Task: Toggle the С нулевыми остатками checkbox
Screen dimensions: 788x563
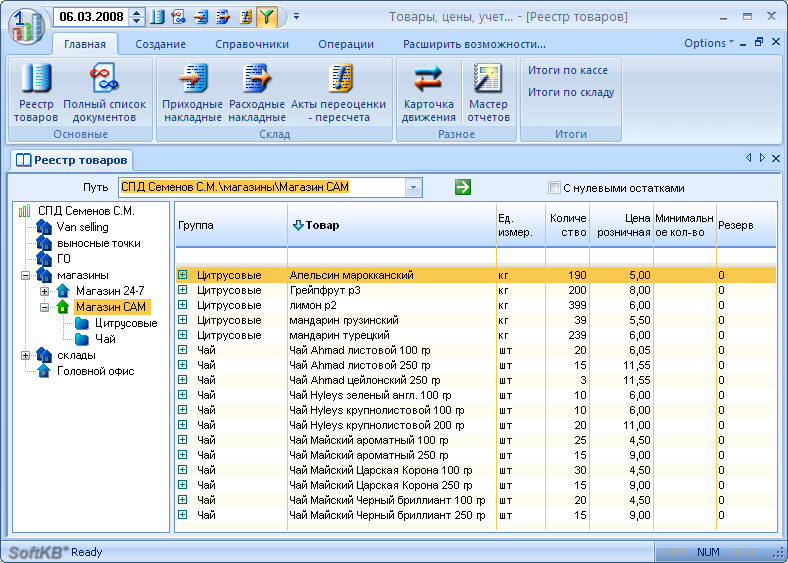Action: coord(554,187)
